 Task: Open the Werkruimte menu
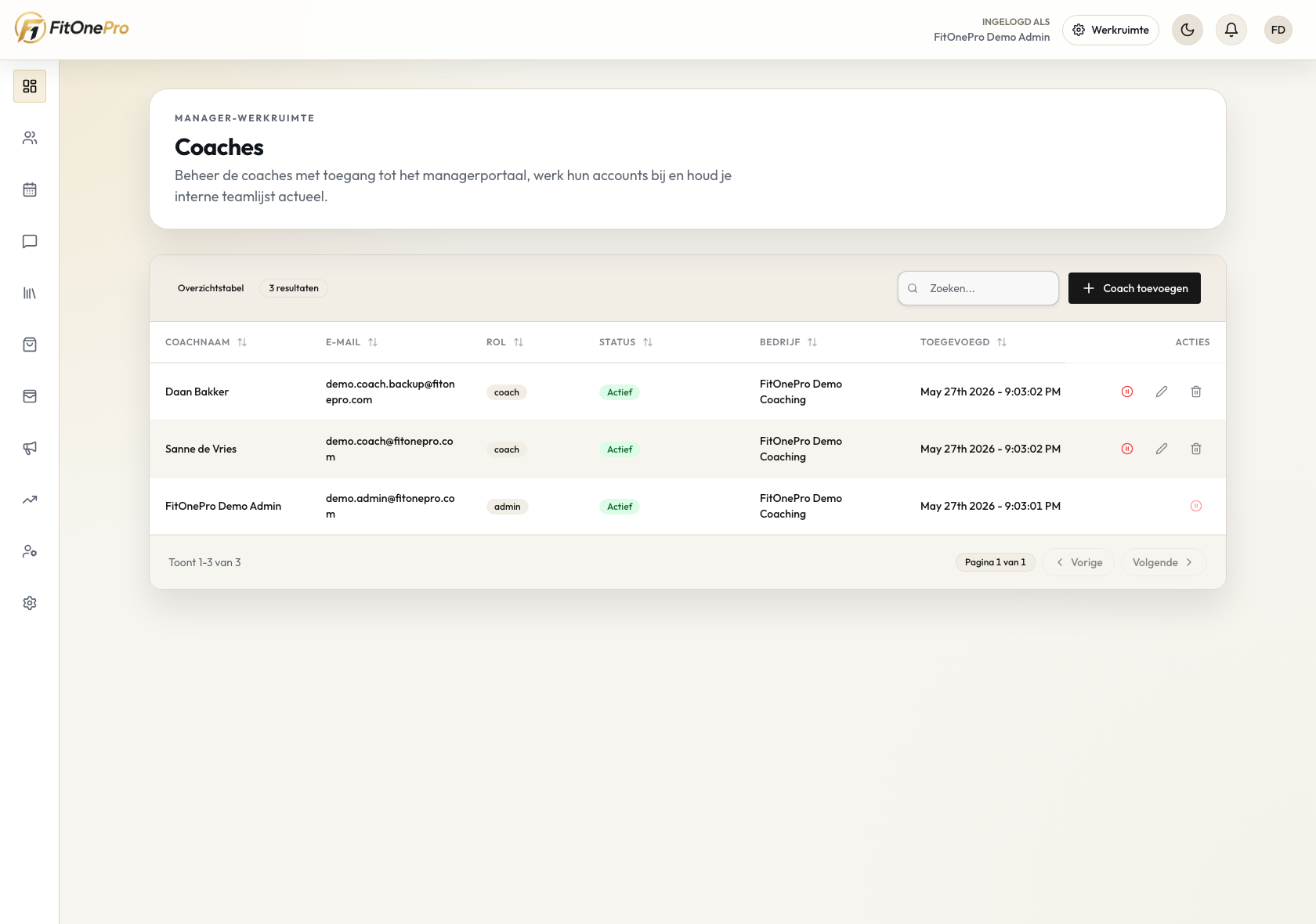coord(1111,30)
